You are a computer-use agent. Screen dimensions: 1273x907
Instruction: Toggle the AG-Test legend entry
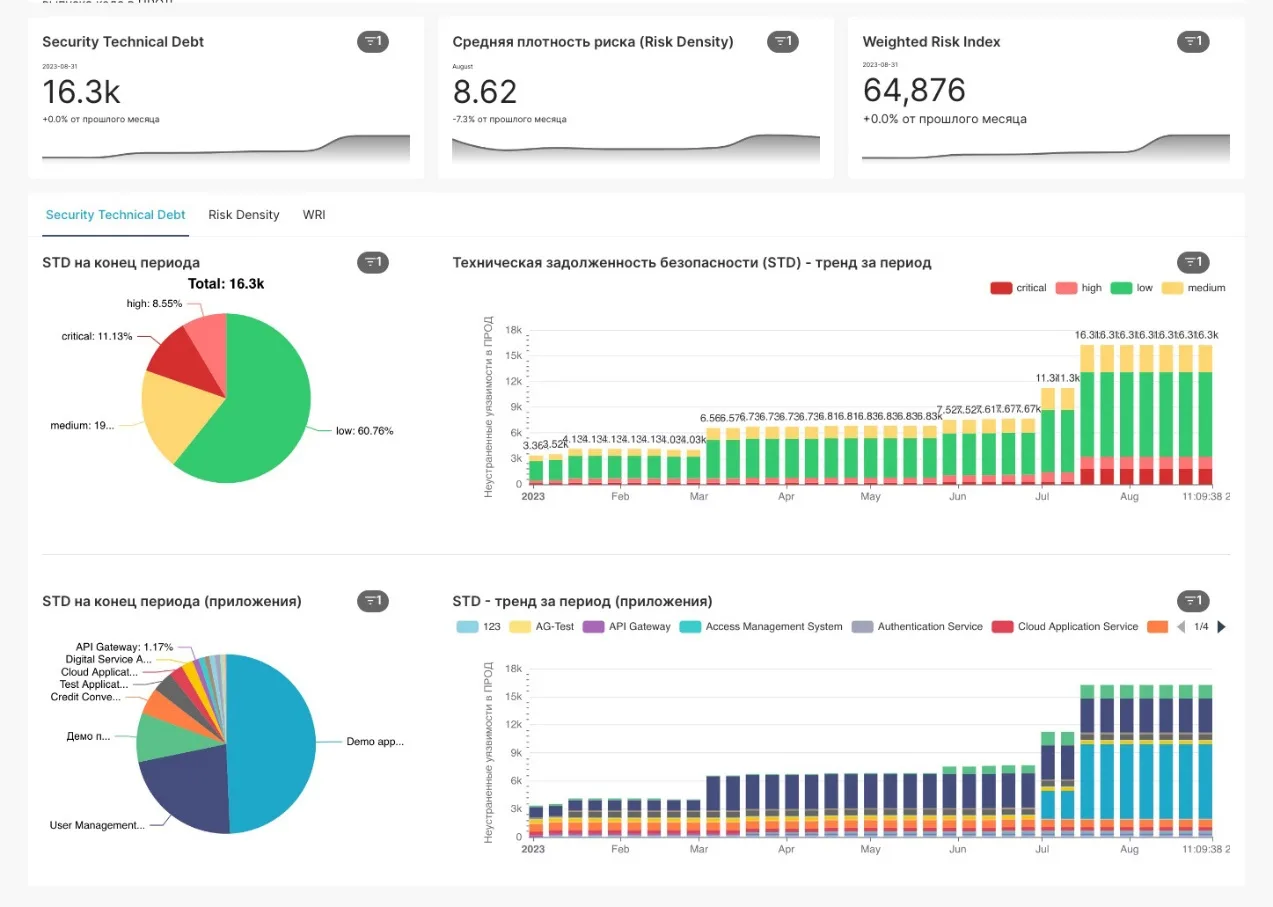pyautogui.click(x=541, y=627)
